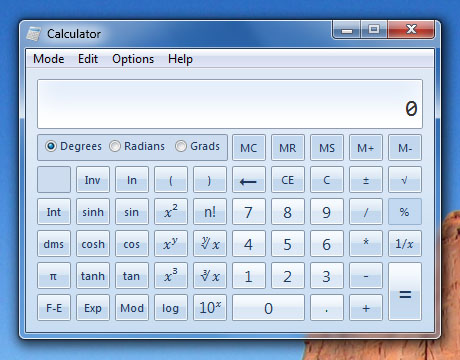Click the Exp exponent button
Viewport: 460px width, 360px height.
(93, 308)
